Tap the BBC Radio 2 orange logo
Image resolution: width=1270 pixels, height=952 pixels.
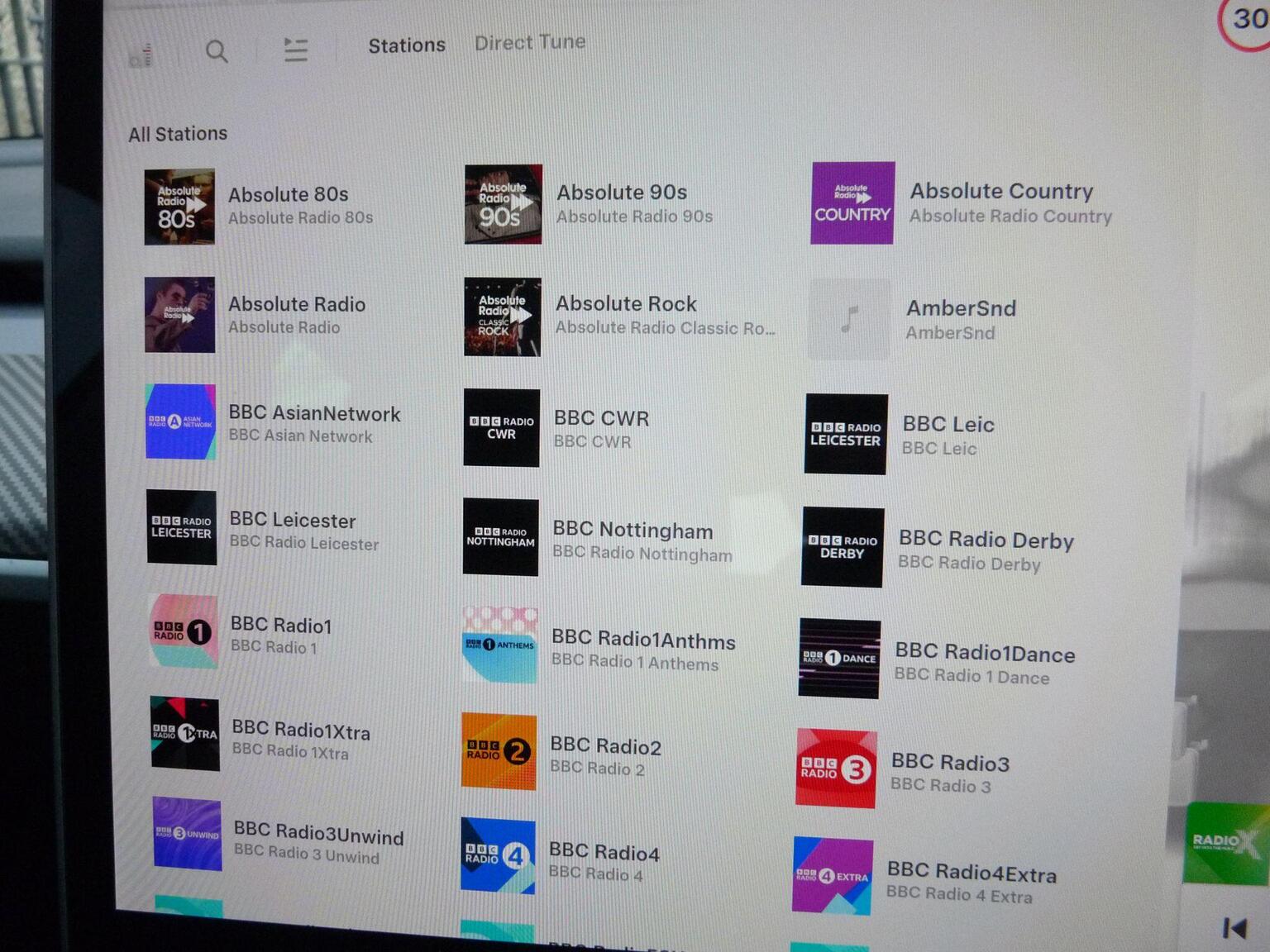click(499, 751)
